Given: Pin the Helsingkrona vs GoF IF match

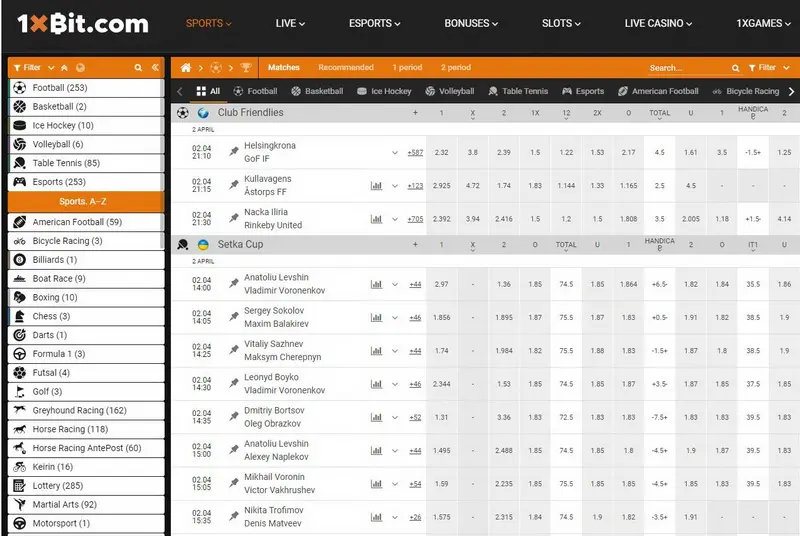Looking at the screenshot, I should point(234,151).
